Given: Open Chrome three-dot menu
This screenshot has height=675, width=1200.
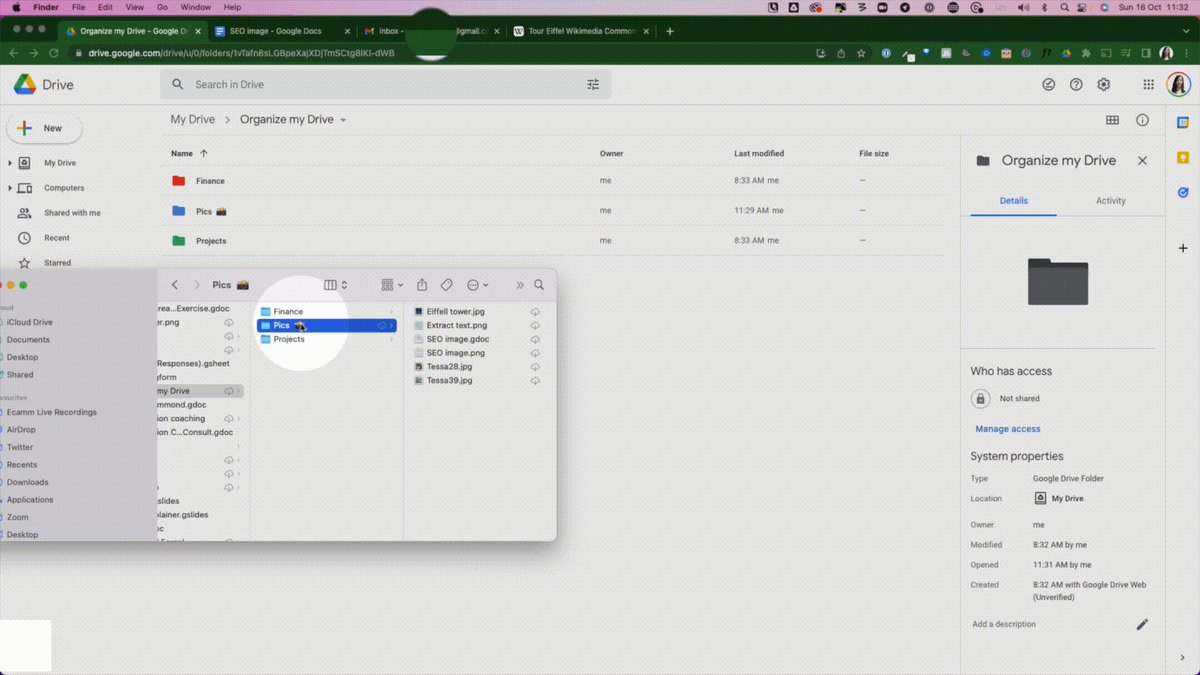Looking at the screenshot, I should (x=1187, y=53).
